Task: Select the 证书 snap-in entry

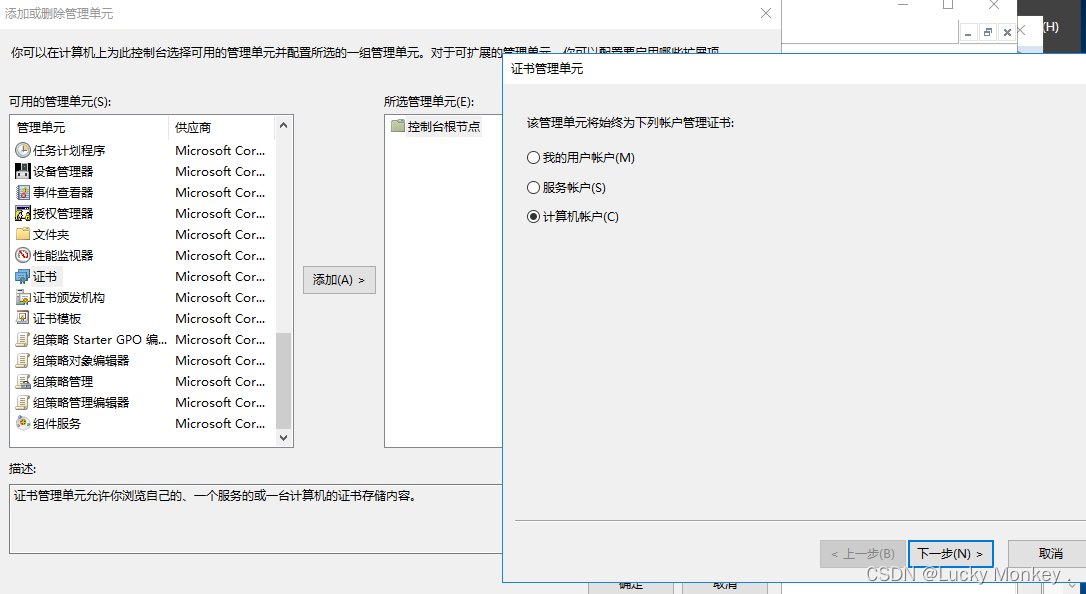Action: pos(143,276)
